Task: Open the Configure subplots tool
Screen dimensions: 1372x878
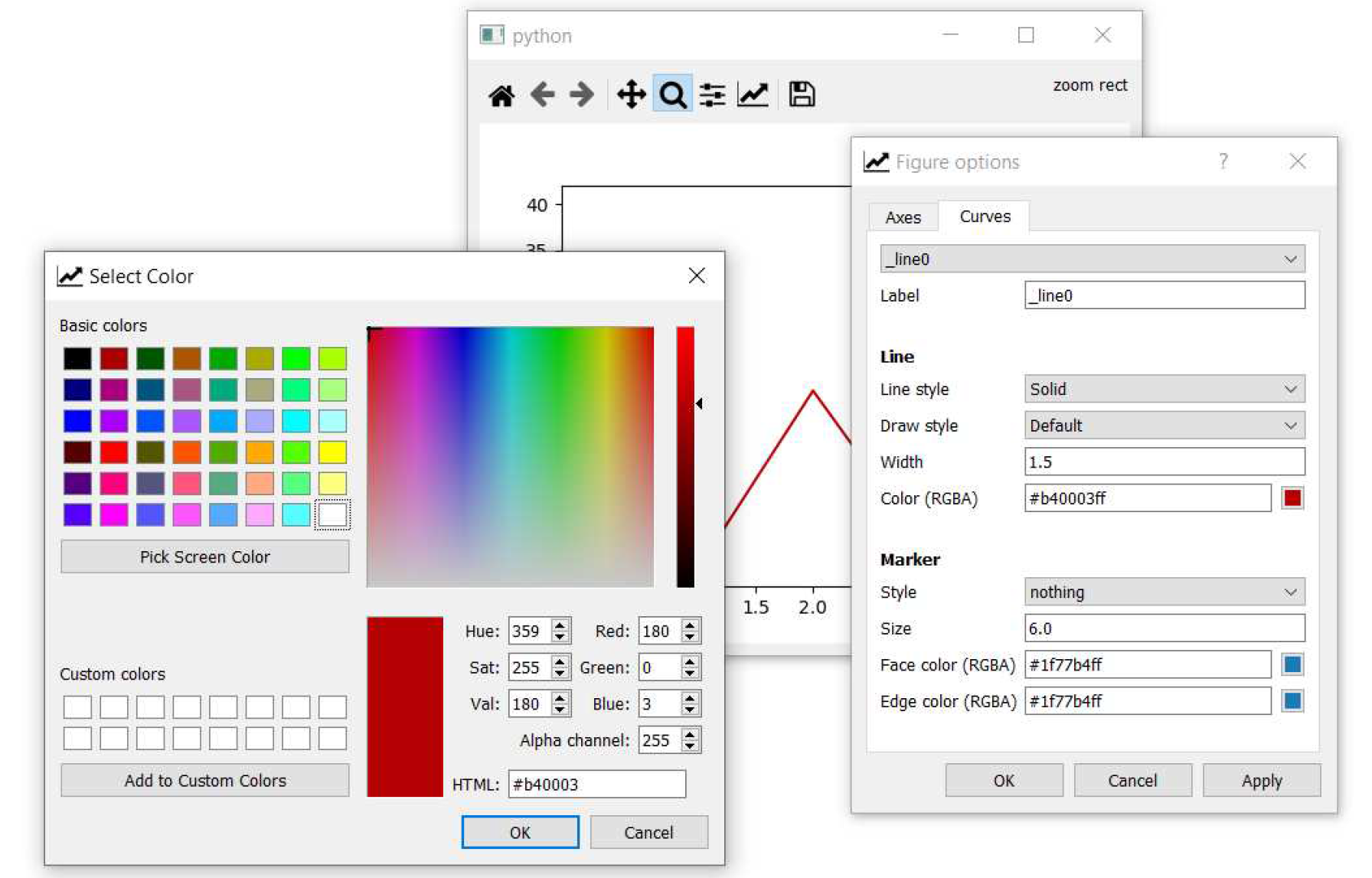Action: (x=712, y=95)
